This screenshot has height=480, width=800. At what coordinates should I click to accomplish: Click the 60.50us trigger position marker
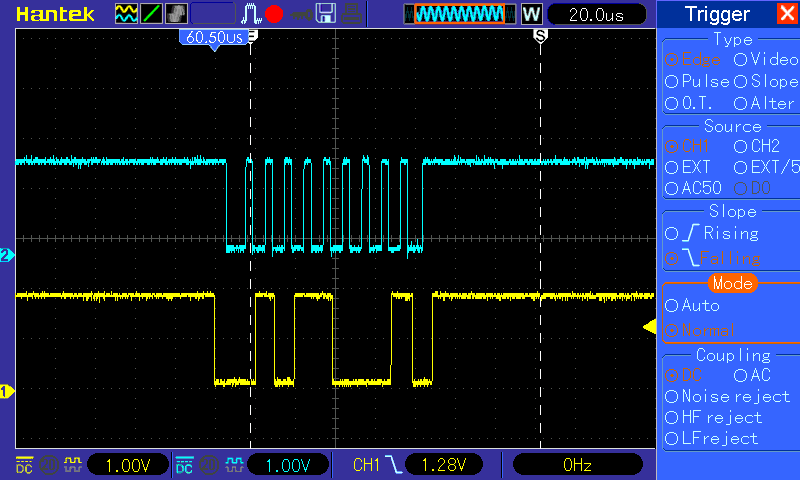click(x=214, y=38)
